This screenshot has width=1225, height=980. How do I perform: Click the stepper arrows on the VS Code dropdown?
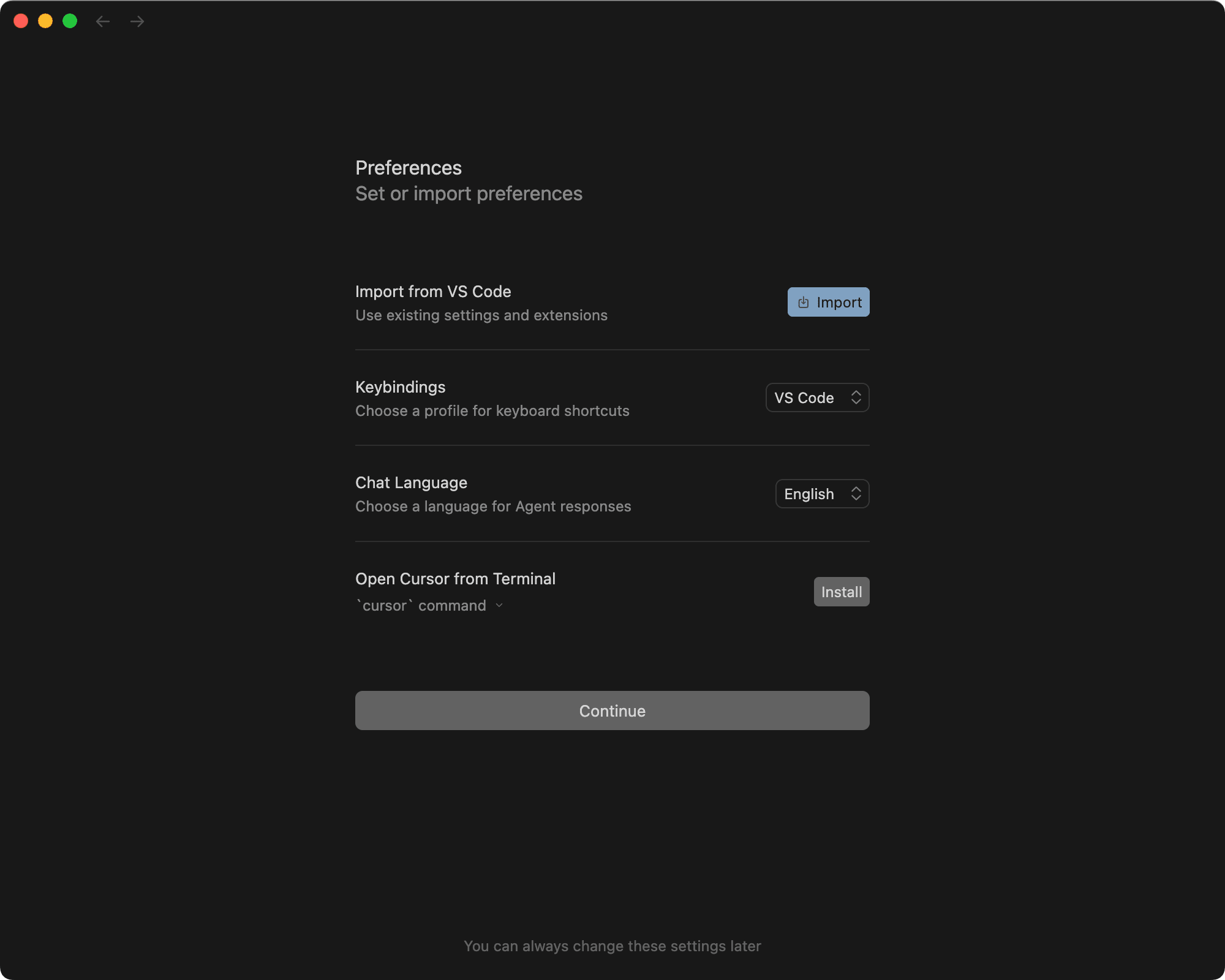[857, 398]
